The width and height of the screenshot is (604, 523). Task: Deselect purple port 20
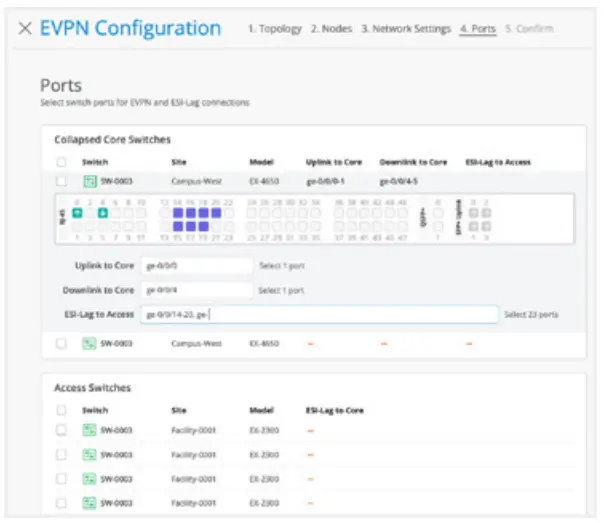point(216,213)
